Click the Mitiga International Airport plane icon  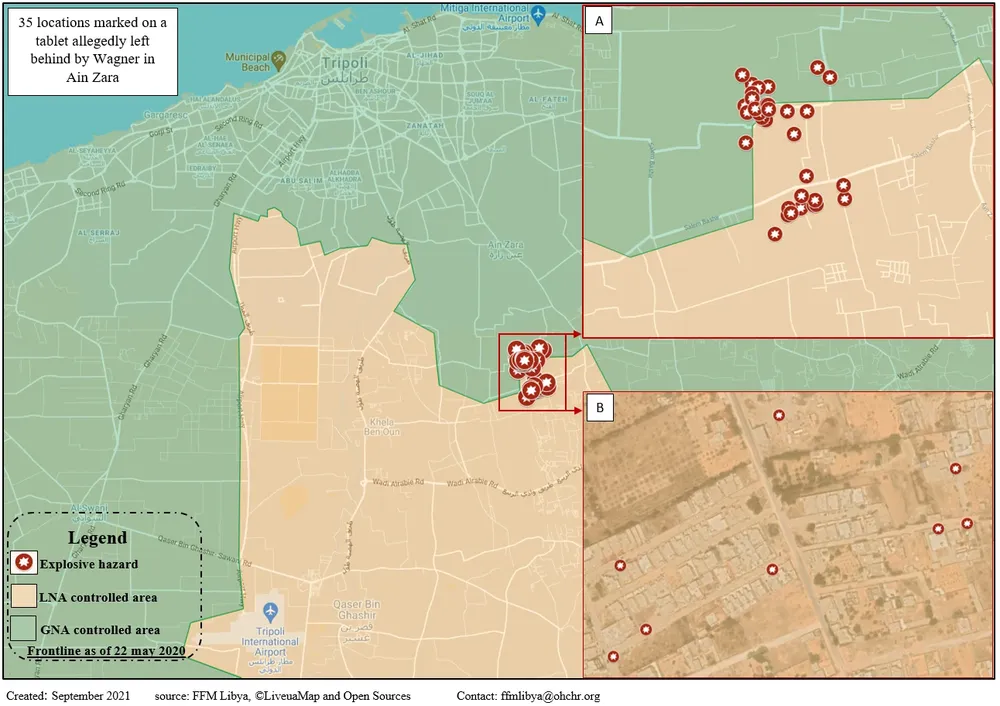(540, 13)
